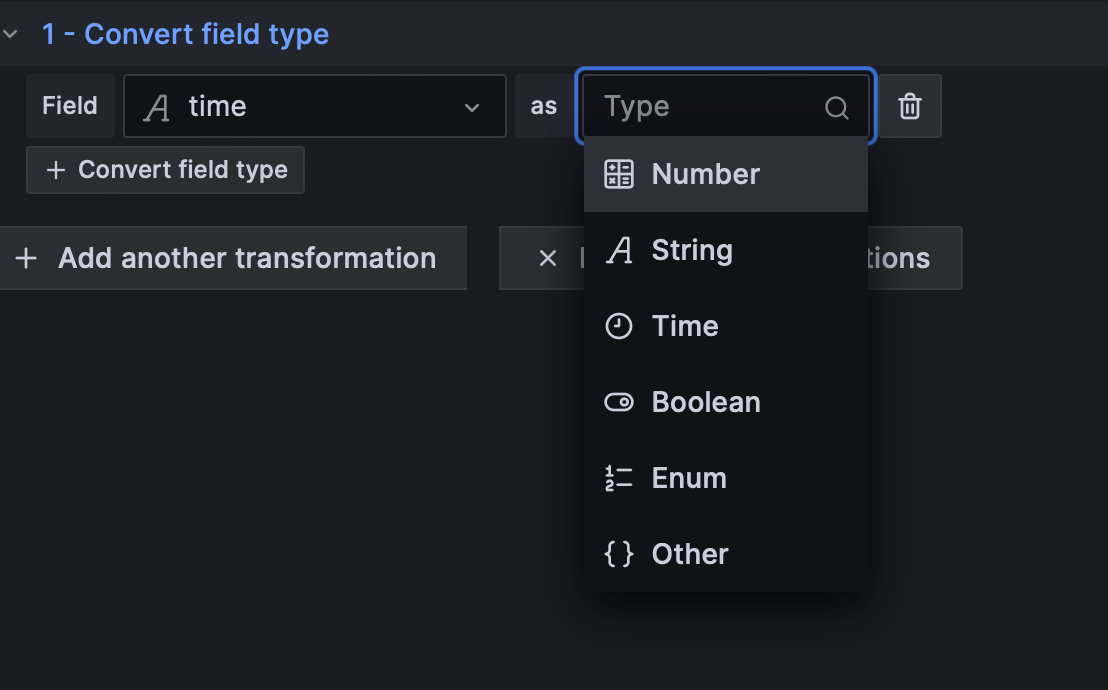
Task: Click the toggle icon beside Boolean
Action: 619,402
